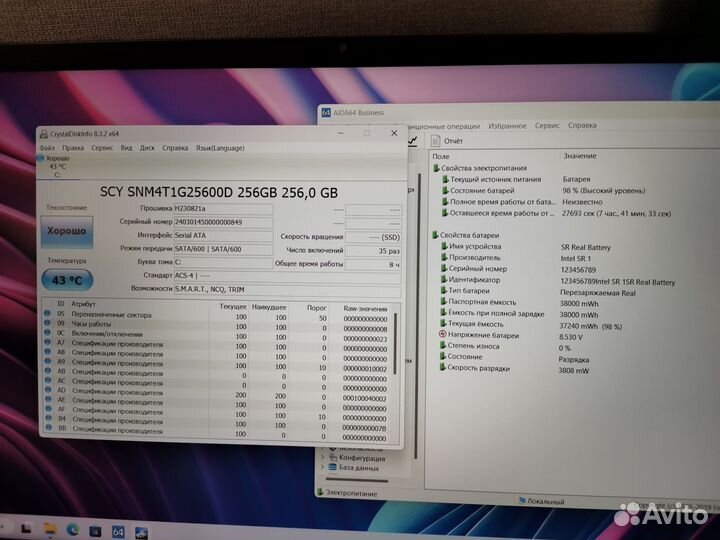Image resolution: width=720 pixels, height=540 pixels.
Task: Open the Язык(Language) menu
Action: pos(220,148)
